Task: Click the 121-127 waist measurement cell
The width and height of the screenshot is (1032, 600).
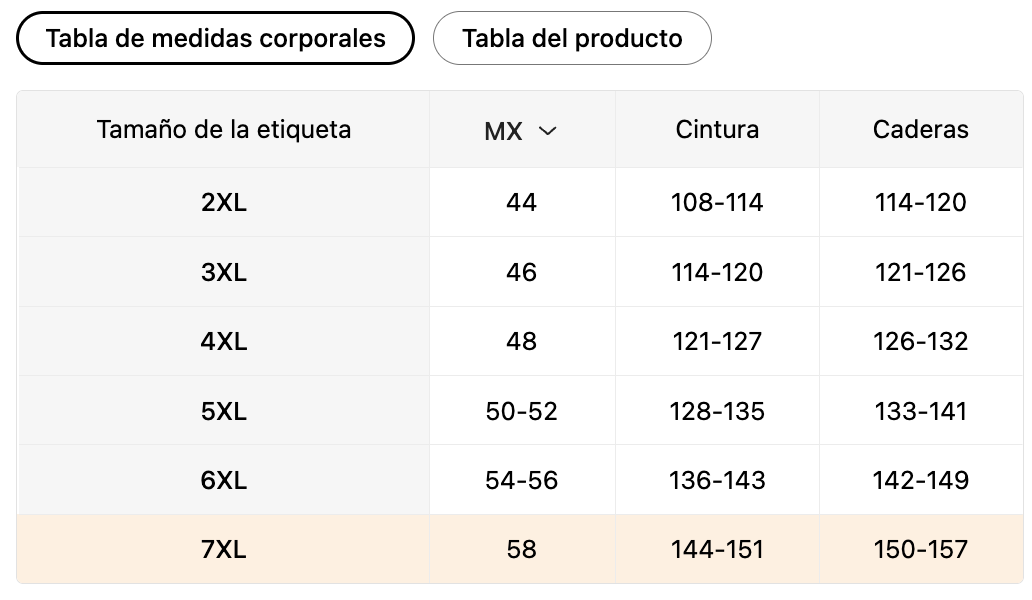Action: [717, 341]
